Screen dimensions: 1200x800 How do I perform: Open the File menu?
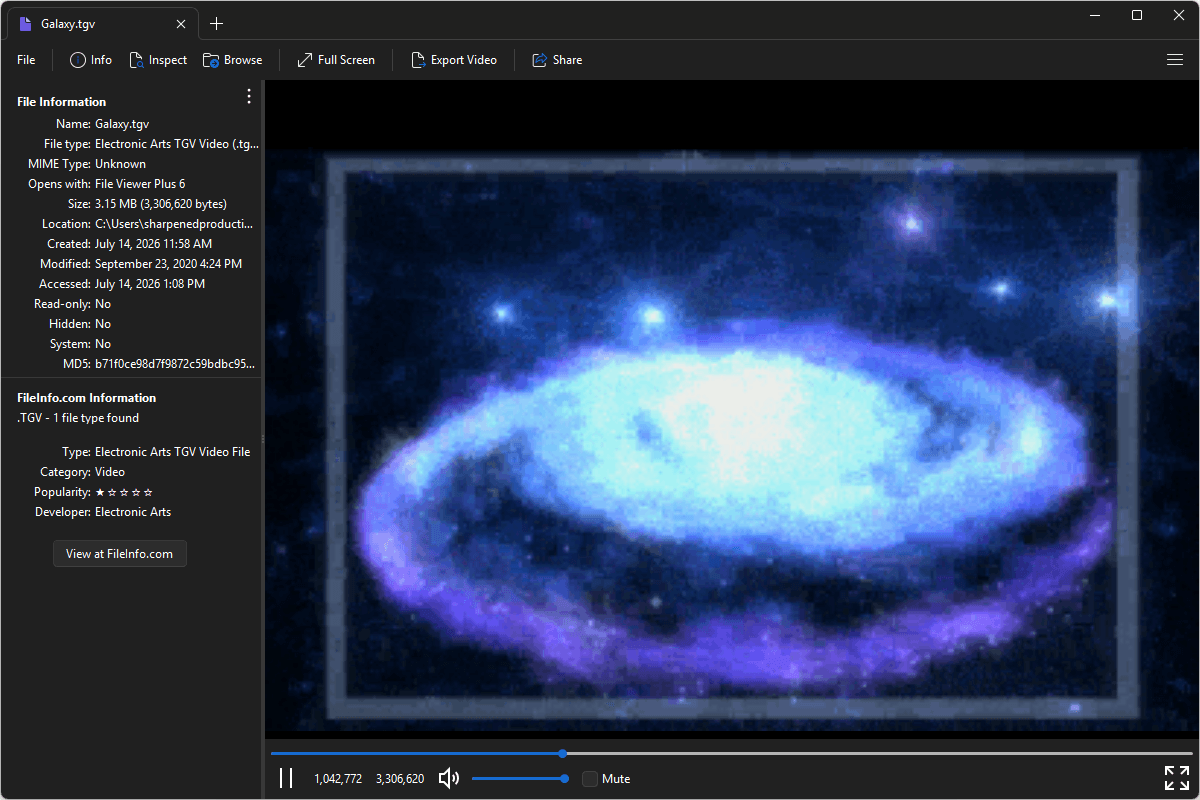tap(26, 60)
